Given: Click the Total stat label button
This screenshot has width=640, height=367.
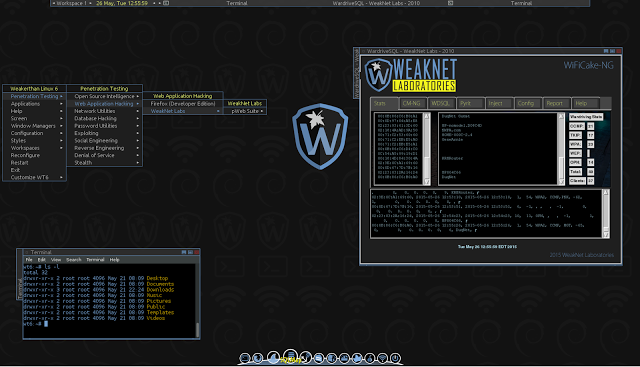Looking at the screenshot, I should click(576, 171).
